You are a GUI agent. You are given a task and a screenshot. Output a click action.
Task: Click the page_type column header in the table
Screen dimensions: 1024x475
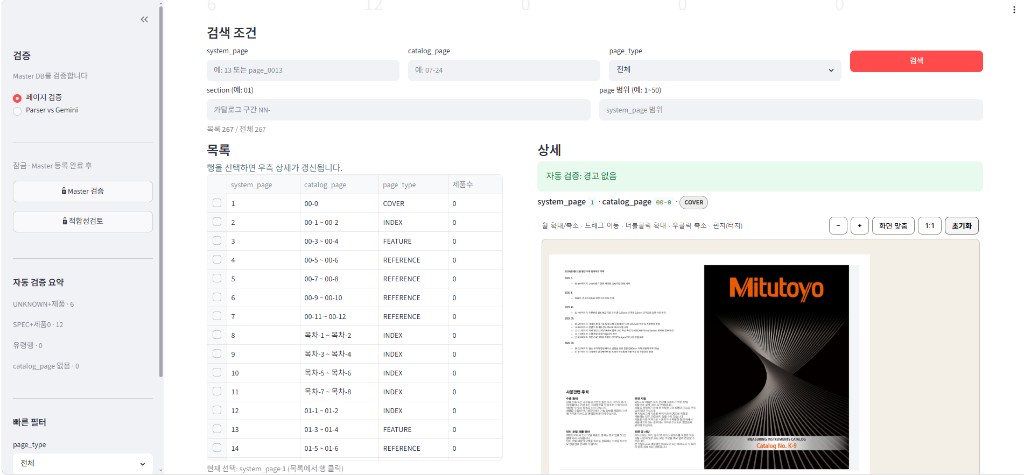click(413, 185)
